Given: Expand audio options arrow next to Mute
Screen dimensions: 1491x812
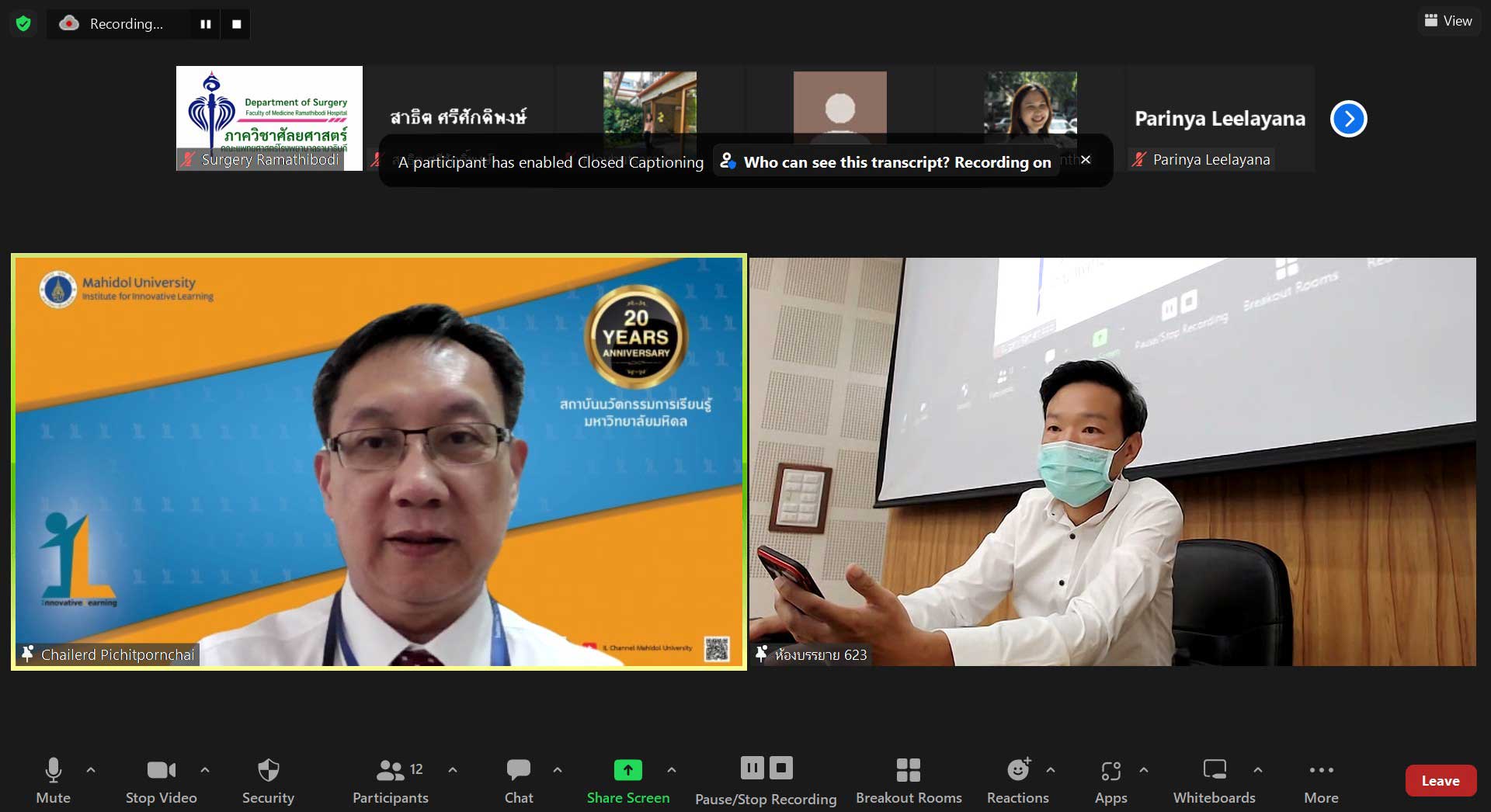Looking at the screenshot, I should click(91, 770).
